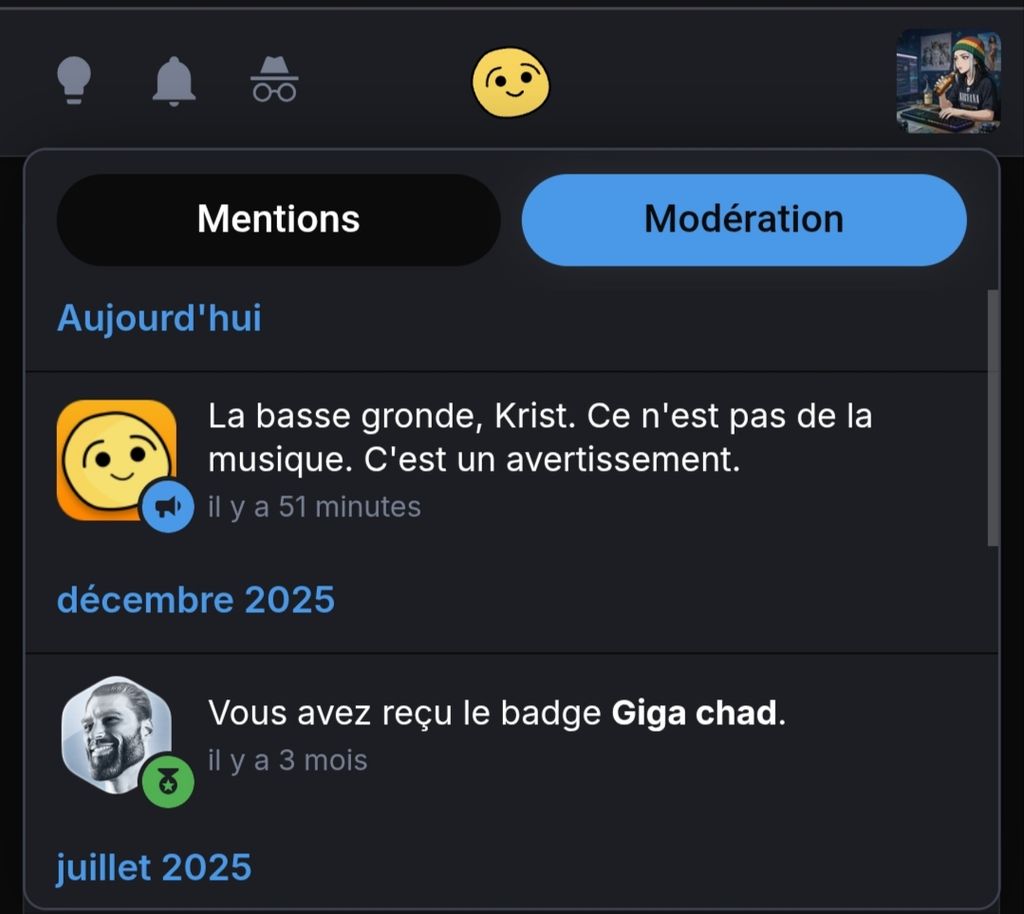Screen dimensions: 1024x914
Task: Click the notification panel scrollbar
Action: pos(993,418)
